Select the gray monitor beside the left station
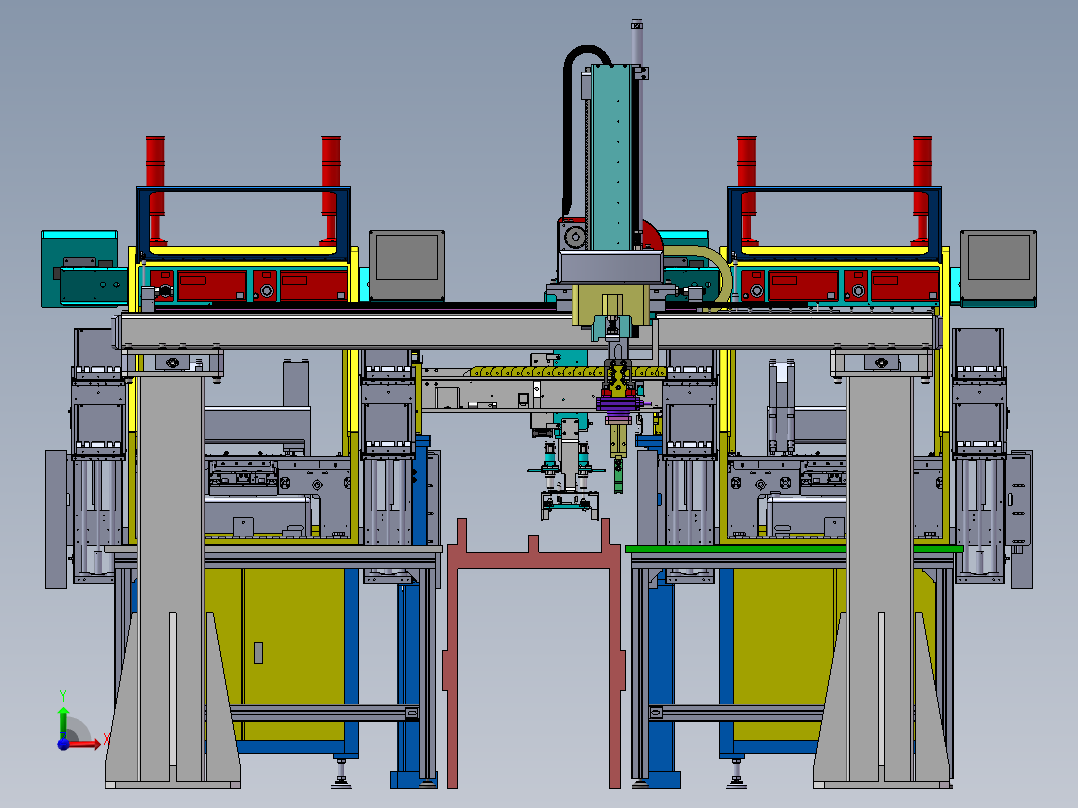 point(407,265)
